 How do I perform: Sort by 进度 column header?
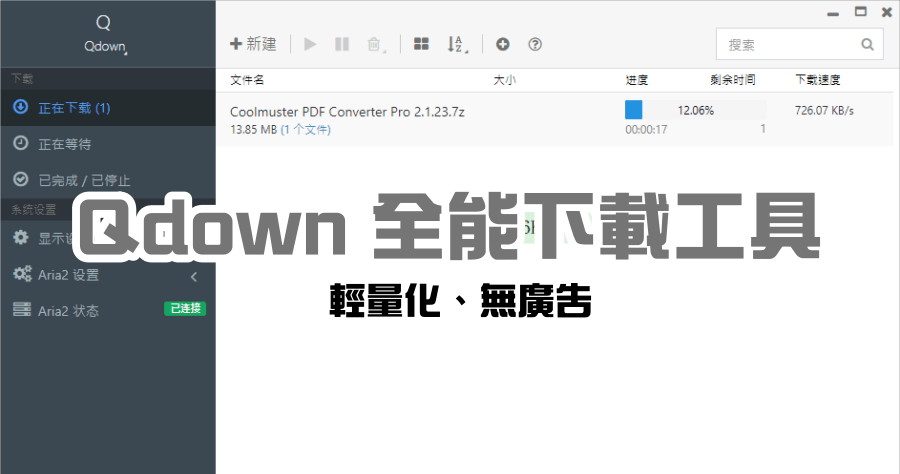637,80
